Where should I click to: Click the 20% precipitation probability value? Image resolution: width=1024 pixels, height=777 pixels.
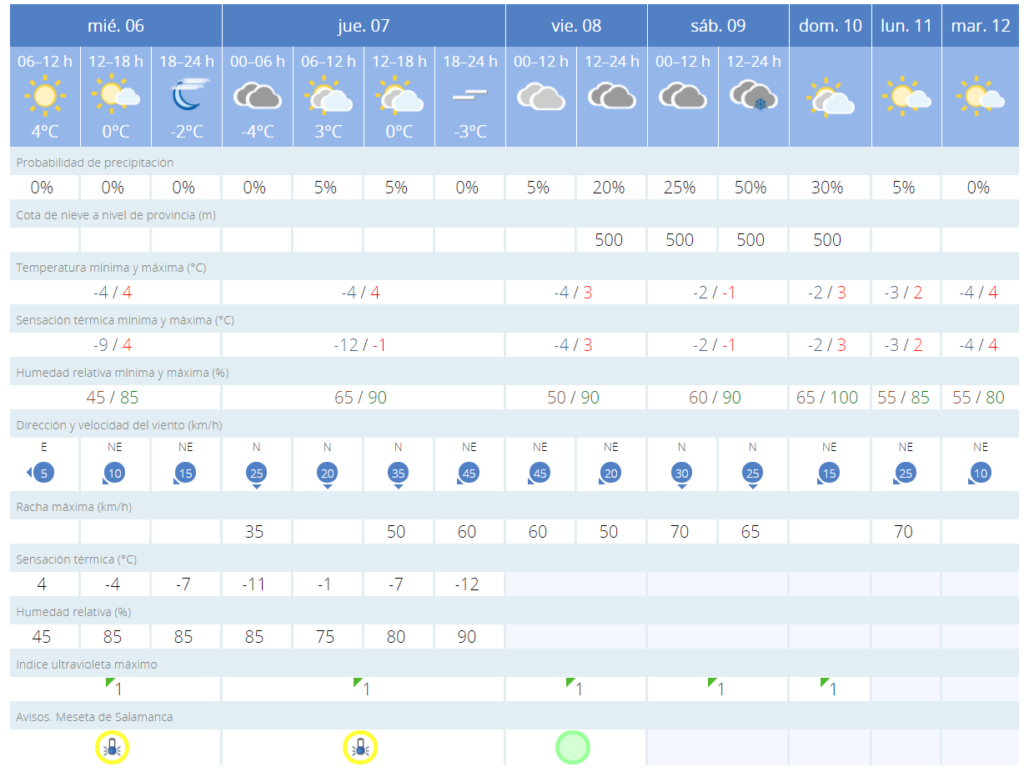point(609,188)
